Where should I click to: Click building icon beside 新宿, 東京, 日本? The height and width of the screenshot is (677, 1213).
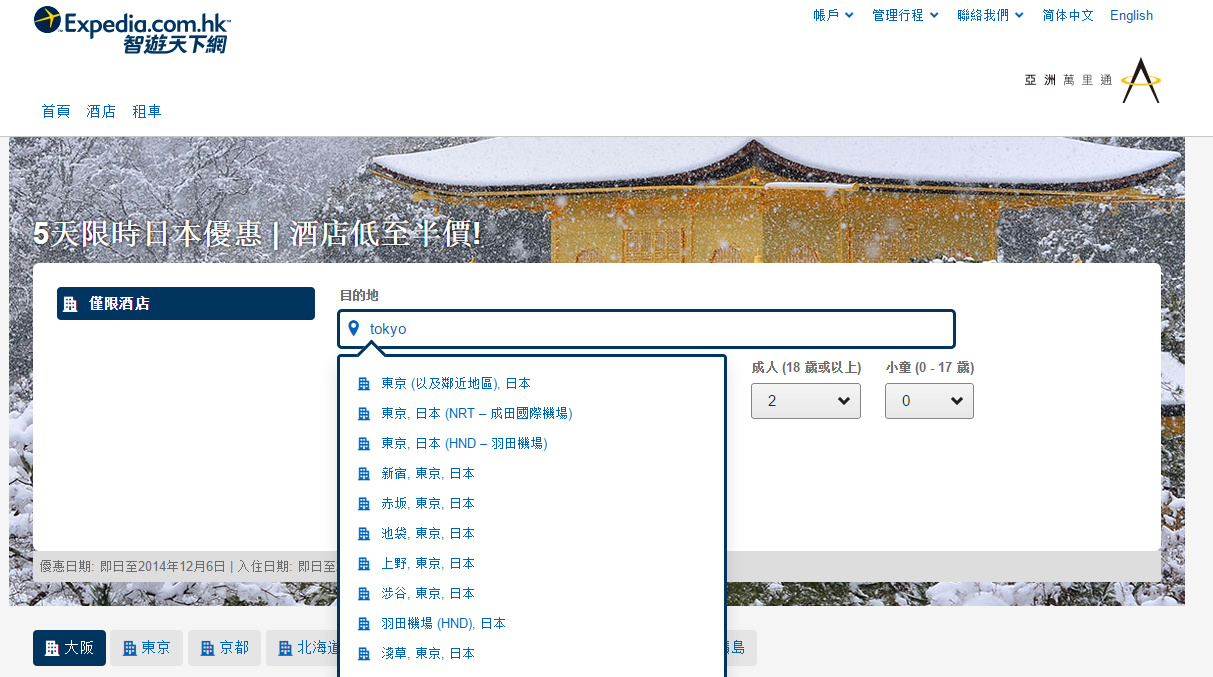pos(364,474)
